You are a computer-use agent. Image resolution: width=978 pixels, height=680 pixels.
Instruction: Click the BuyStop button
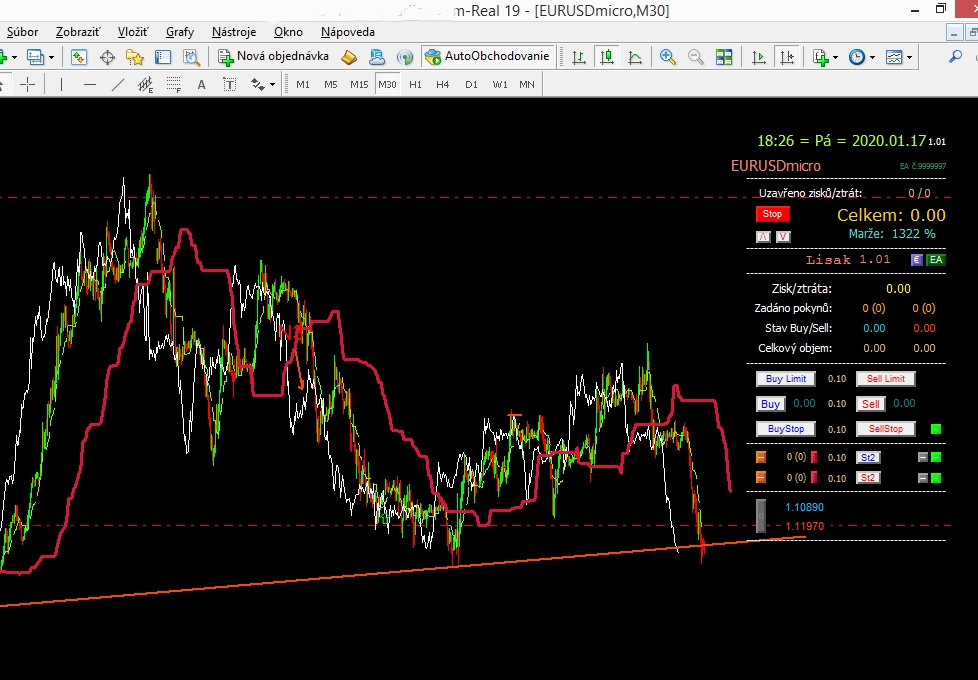pyautogui.click(x=786, y=429)
